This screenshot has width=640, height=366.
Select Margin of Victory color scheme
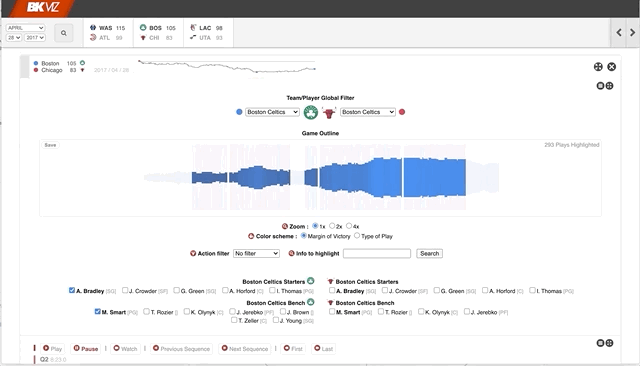coord(304,235)
